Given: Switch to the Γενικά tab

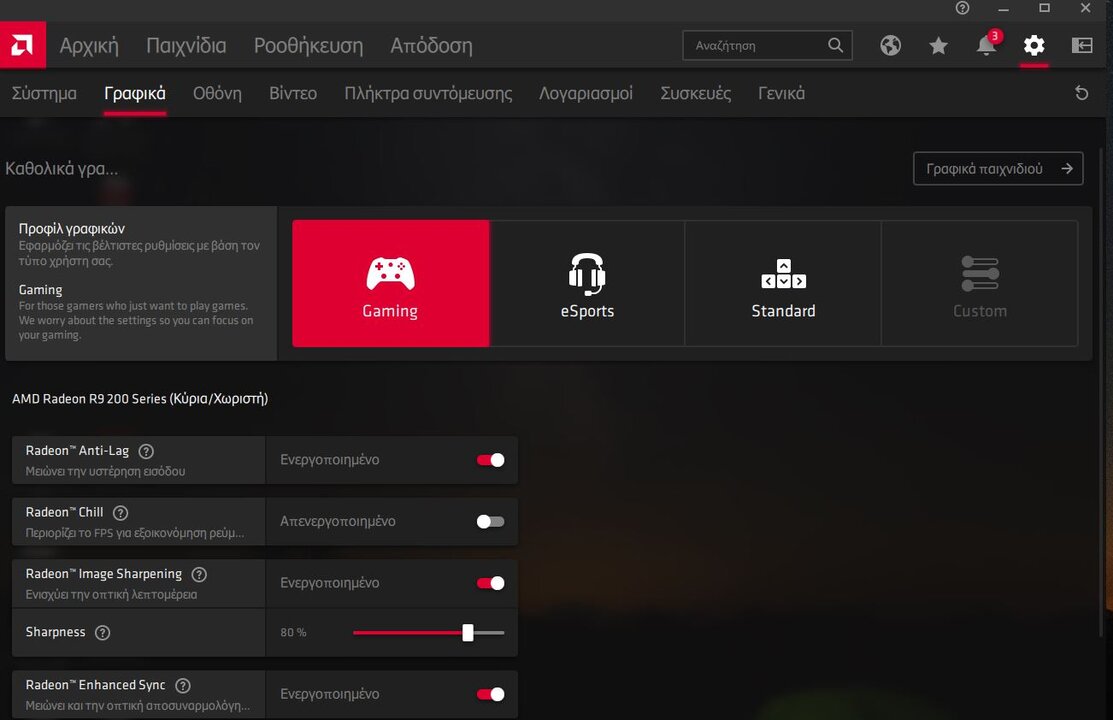Looking at the screenshot, I should (781, 93).
